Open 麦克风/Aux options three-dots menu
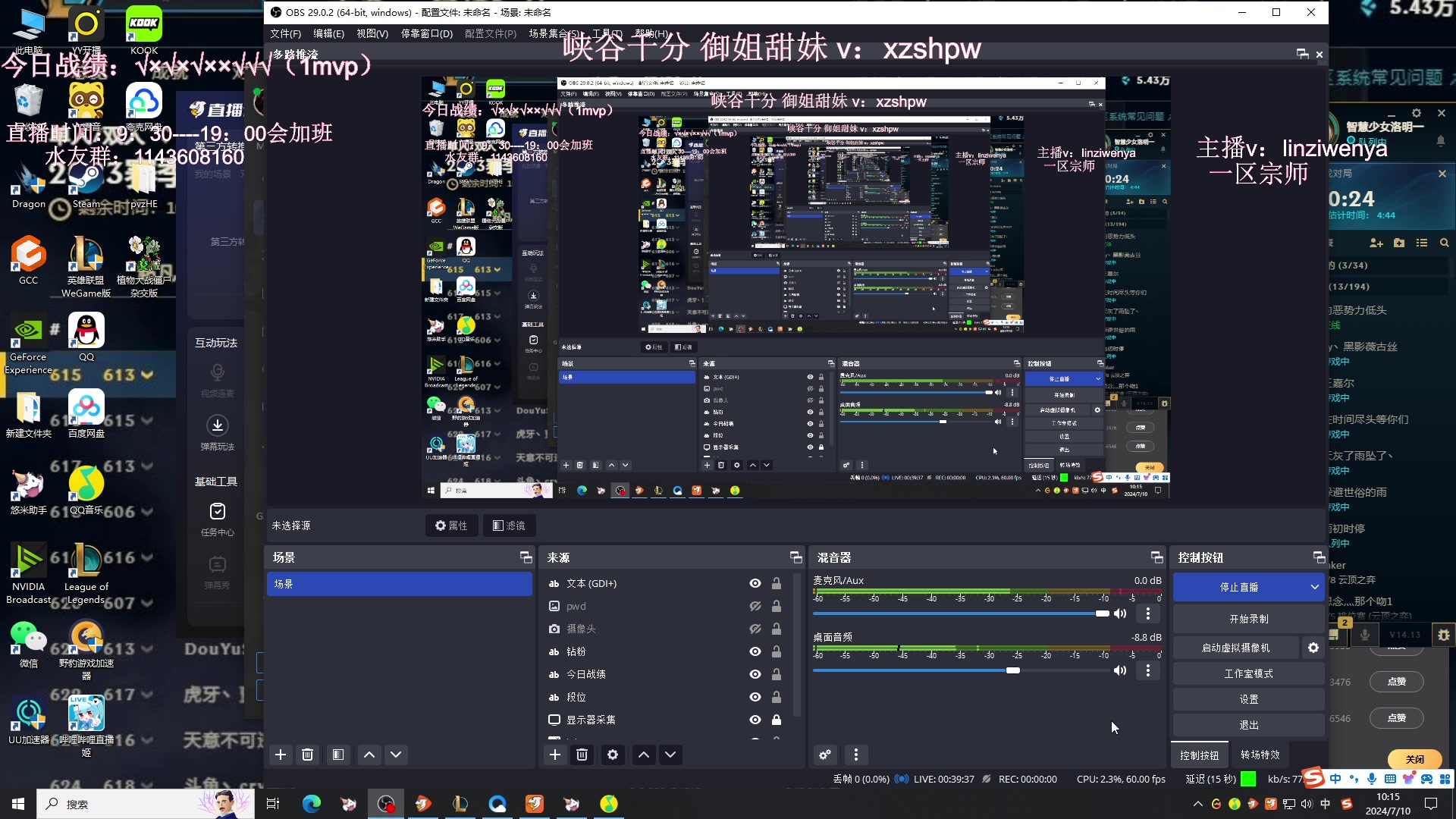The width and height of the screenshot is (1456, 819). [x=1148, y=613]
